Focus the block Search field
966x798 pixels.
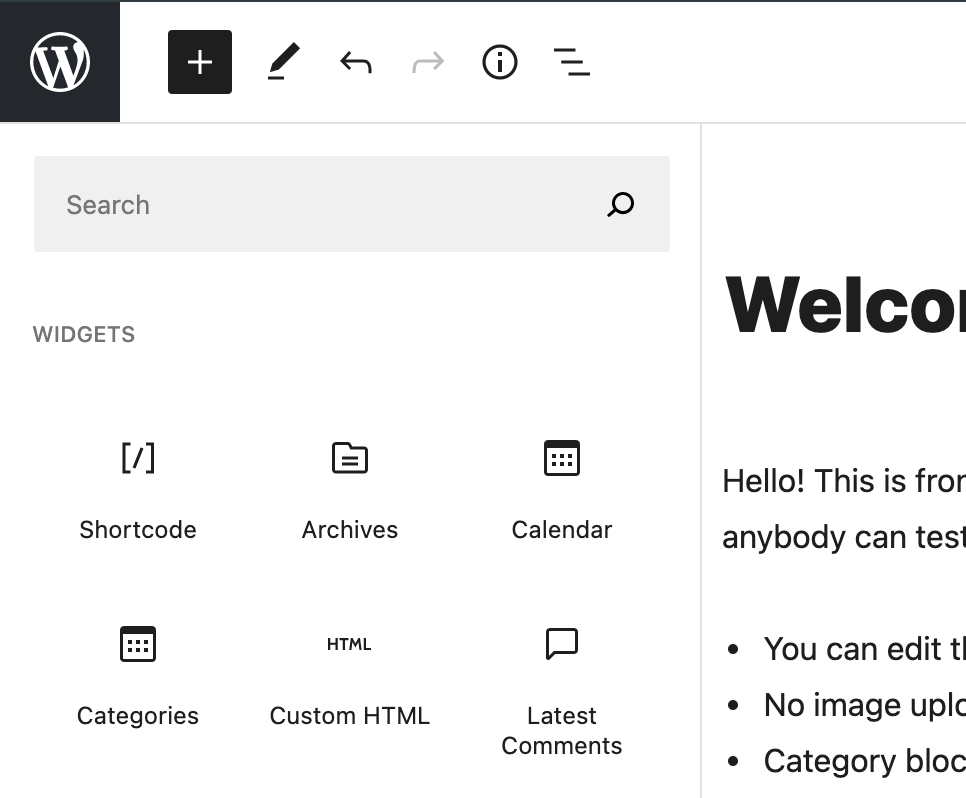(x=352, y=204)
